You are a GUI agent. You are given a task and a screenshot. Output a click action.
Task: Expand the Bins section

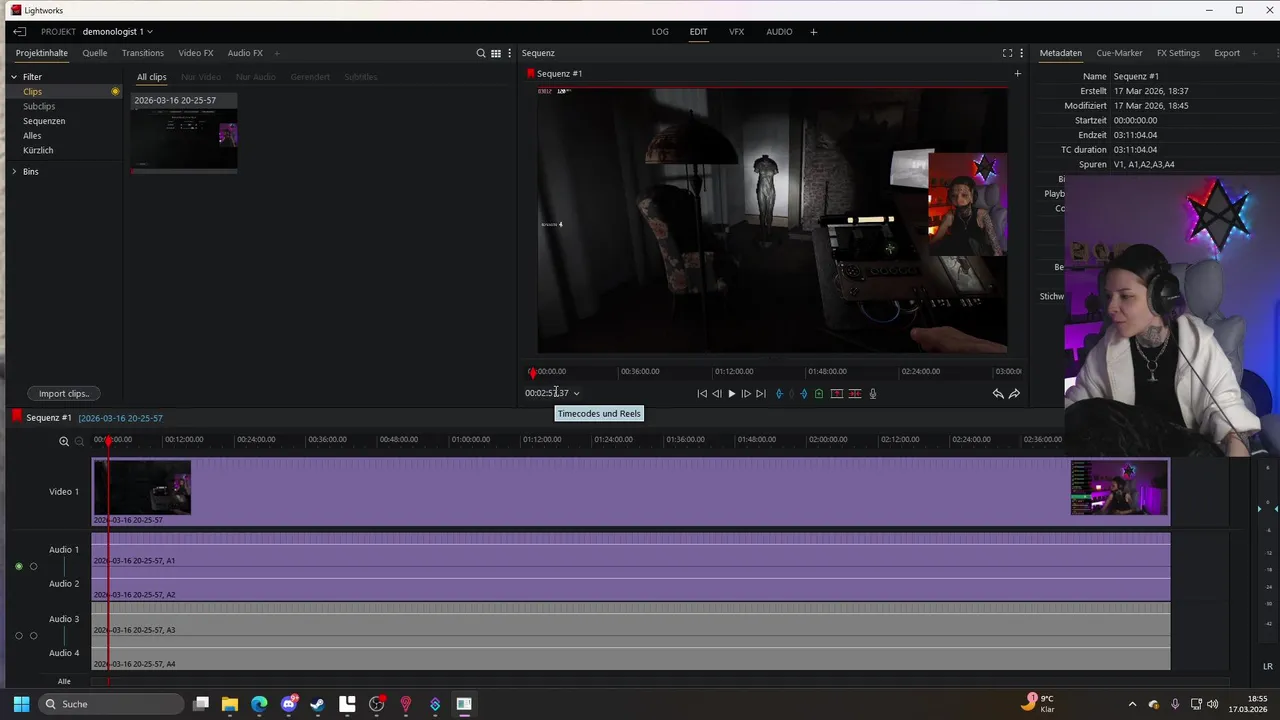pos(14,172)
